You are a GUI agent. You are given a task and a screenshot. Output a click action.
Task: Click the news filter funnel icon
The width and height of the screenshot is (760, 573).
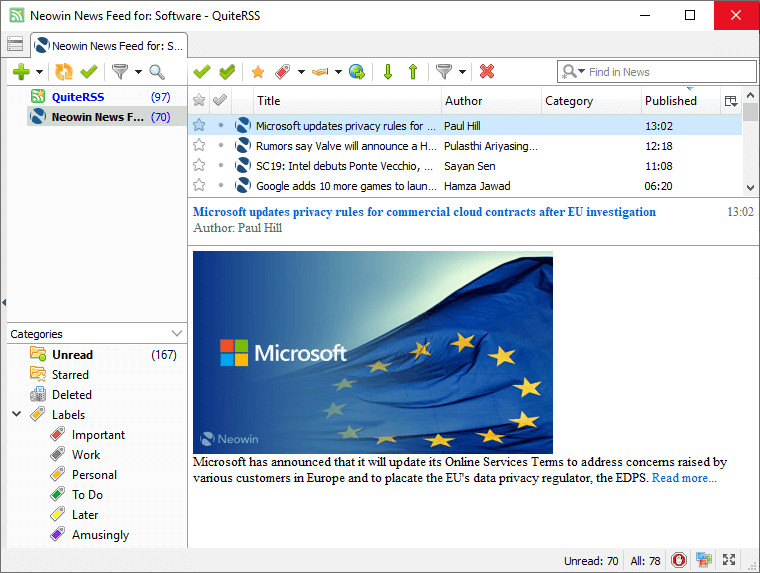click(x=443, y=72)
